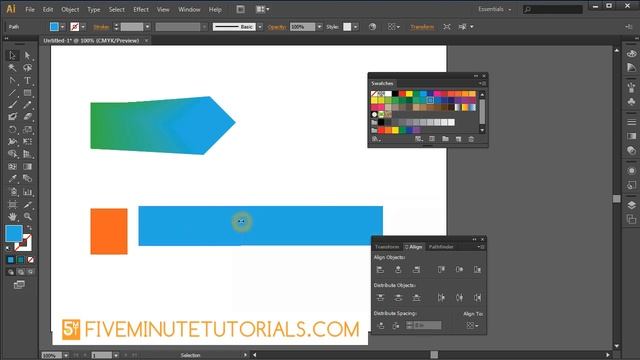Expand Essentials workspace switcher

[495, 9]
